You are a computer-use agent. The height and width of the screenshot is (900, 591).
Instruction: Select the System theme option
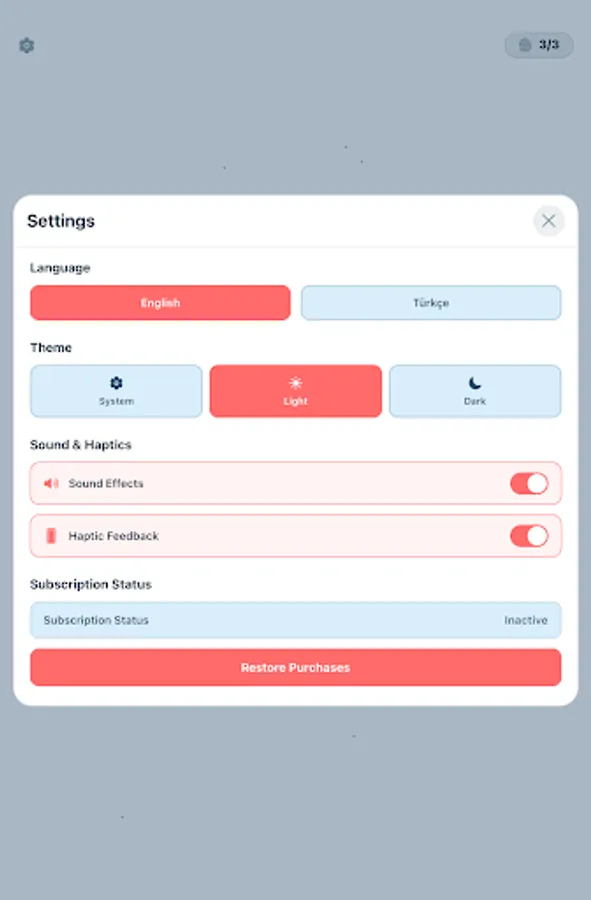115,391
